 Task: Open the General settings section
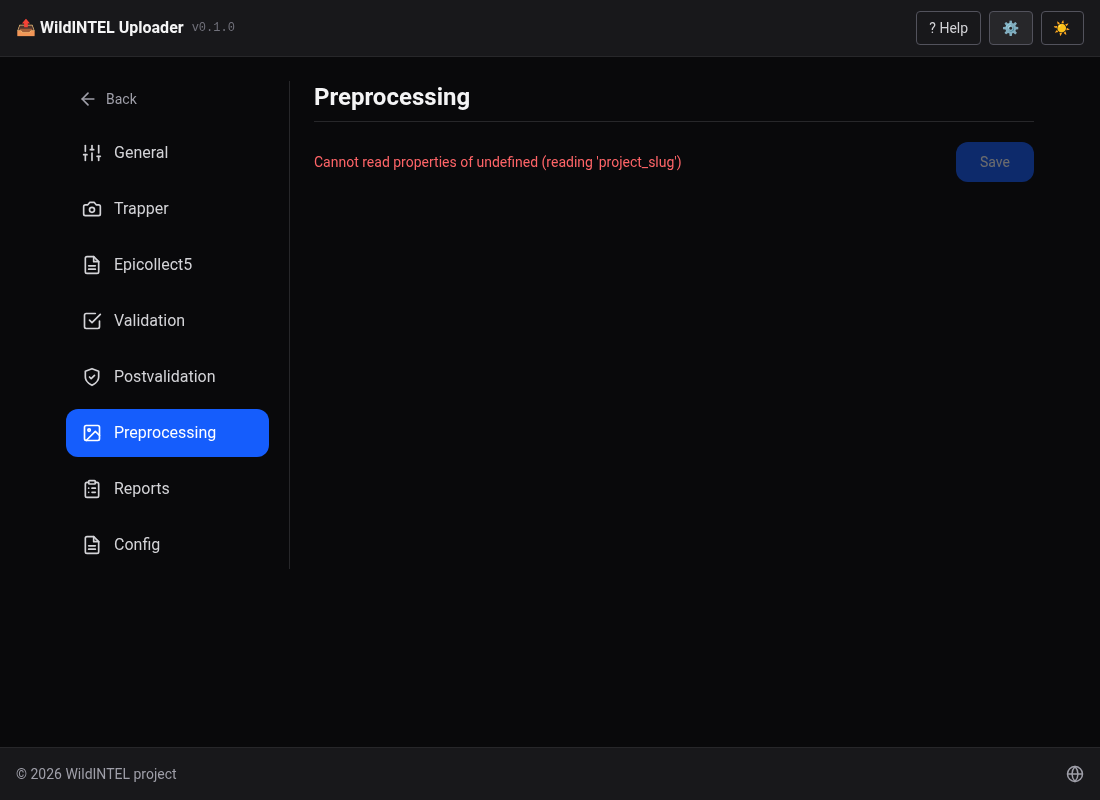click(167, 152)
